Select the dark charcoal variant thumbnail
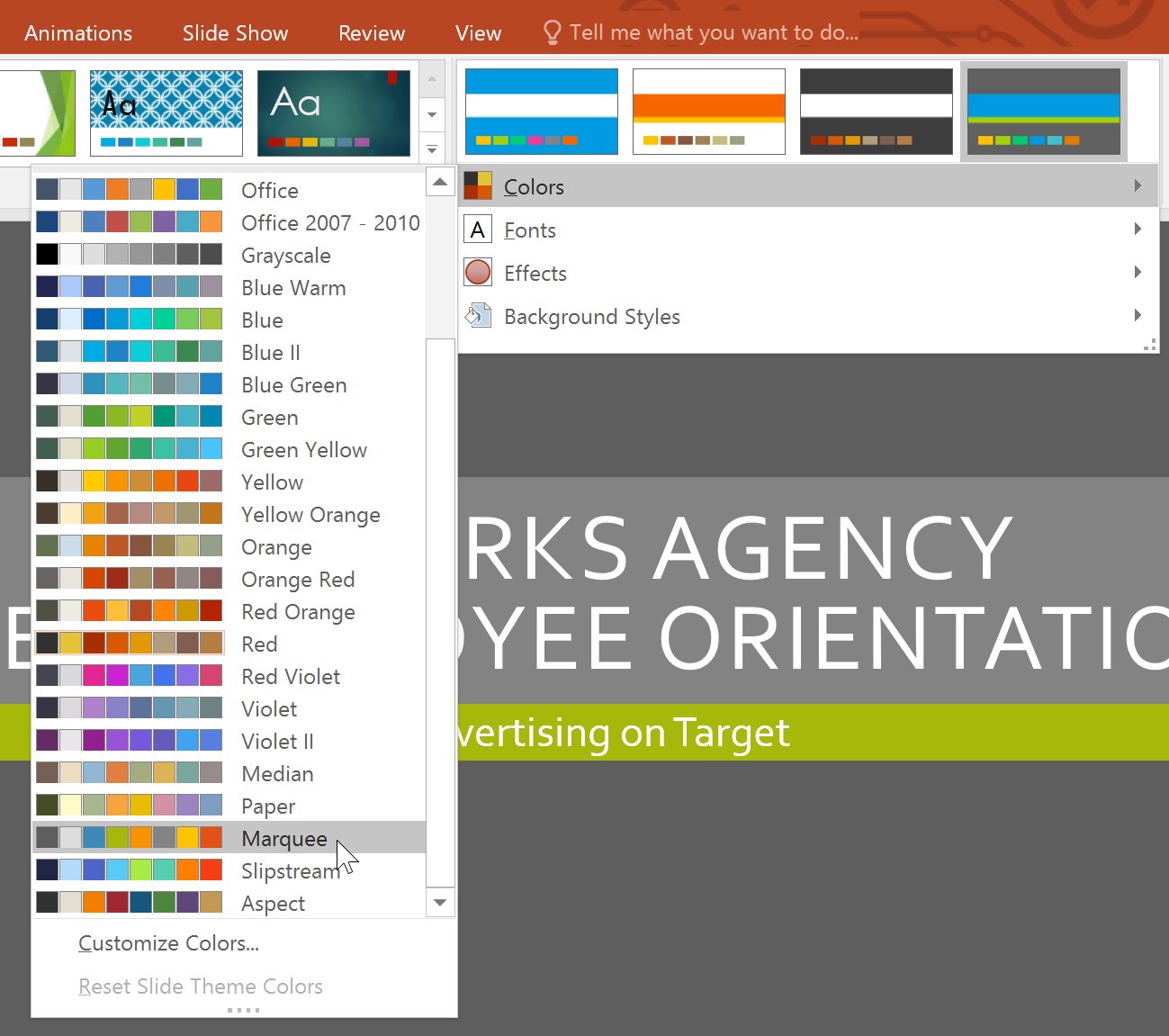This screenshot has width=1169, height=1036. (876, 111)
